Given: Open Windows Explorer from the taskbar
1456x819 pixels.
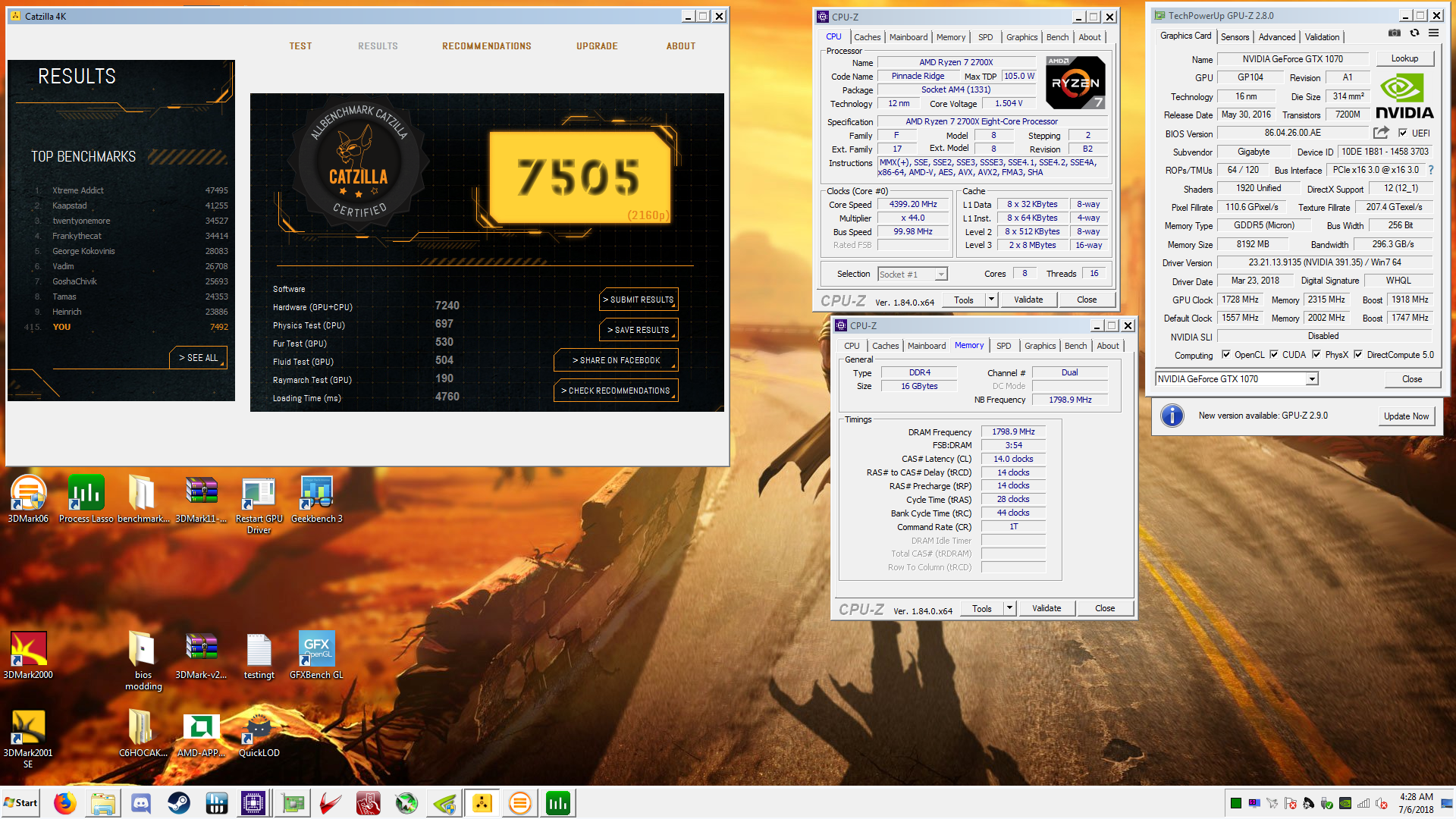Looking at the screenshot, I should 103,803.
